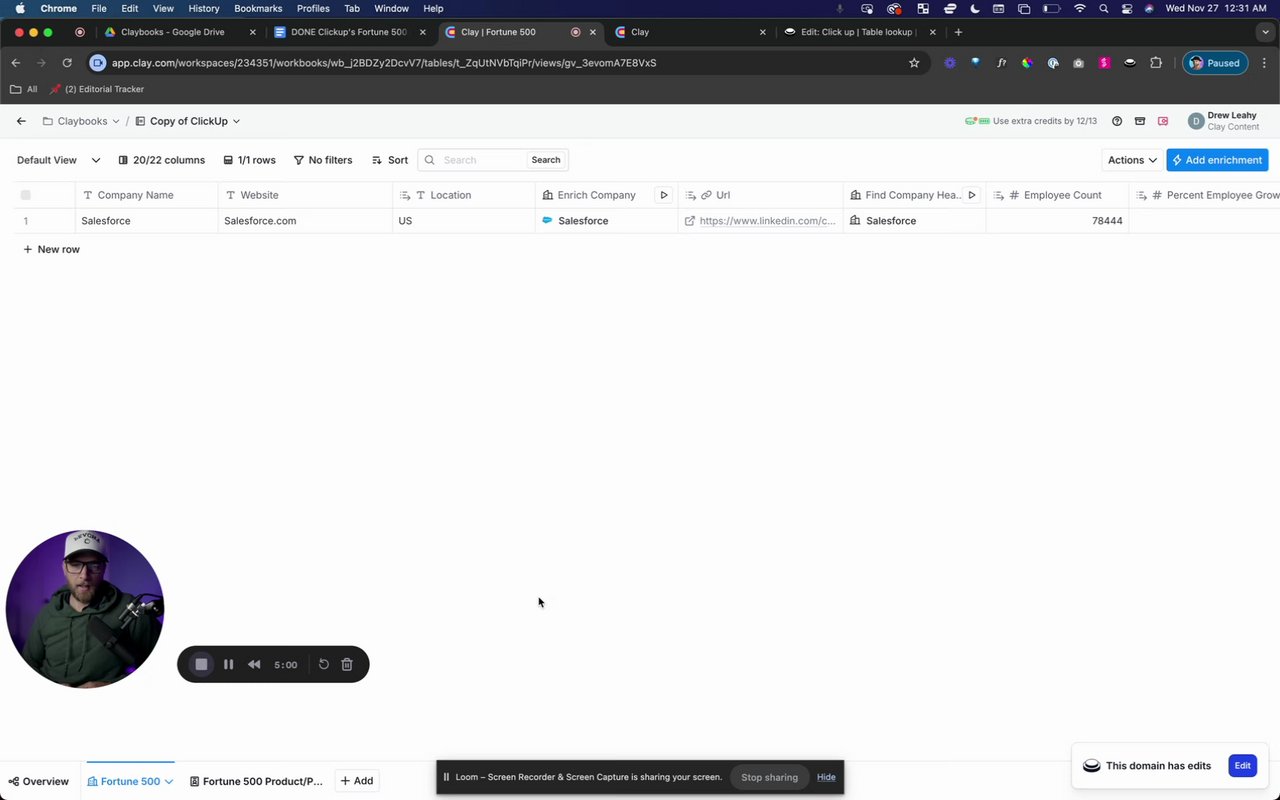This screenshot has height=800, width=1280.
Task: Run the Find Company Headcount play icon
Action: click(971, 195)
